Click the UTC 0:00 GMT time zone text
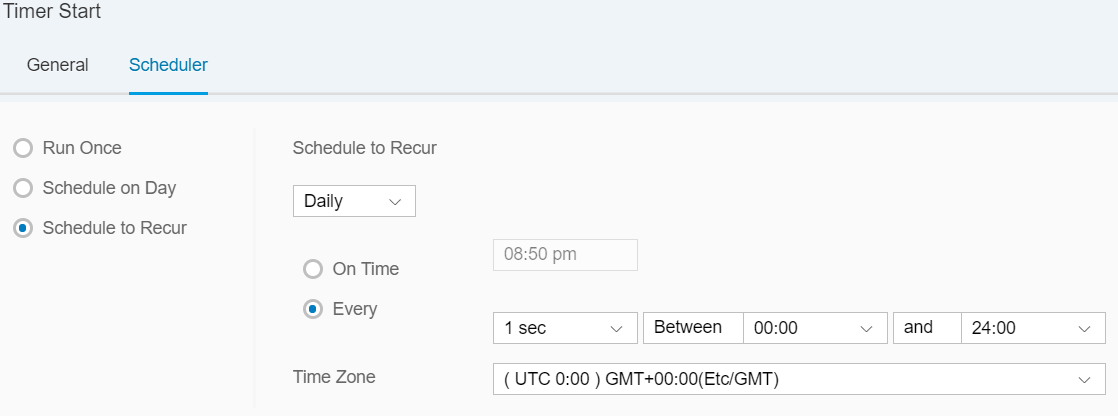The height and width of the screenshot is (416, 1118). coord(641,379)
